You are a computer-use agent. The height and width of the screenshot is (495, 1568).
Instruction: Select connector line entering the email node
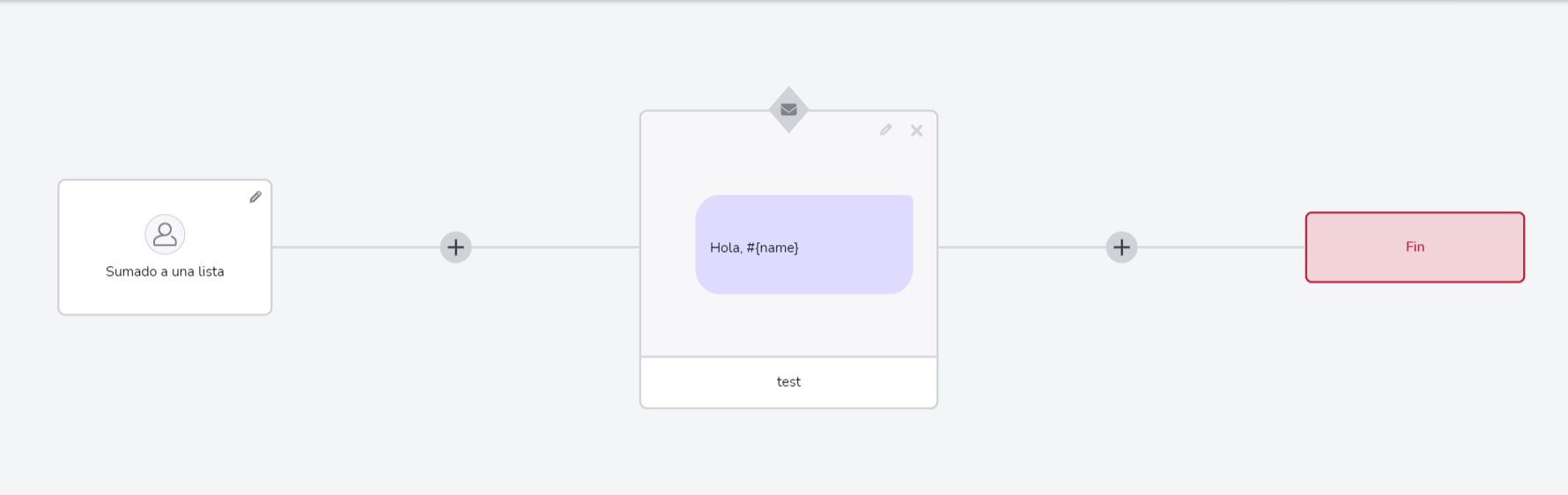click(x=556, y=247)
